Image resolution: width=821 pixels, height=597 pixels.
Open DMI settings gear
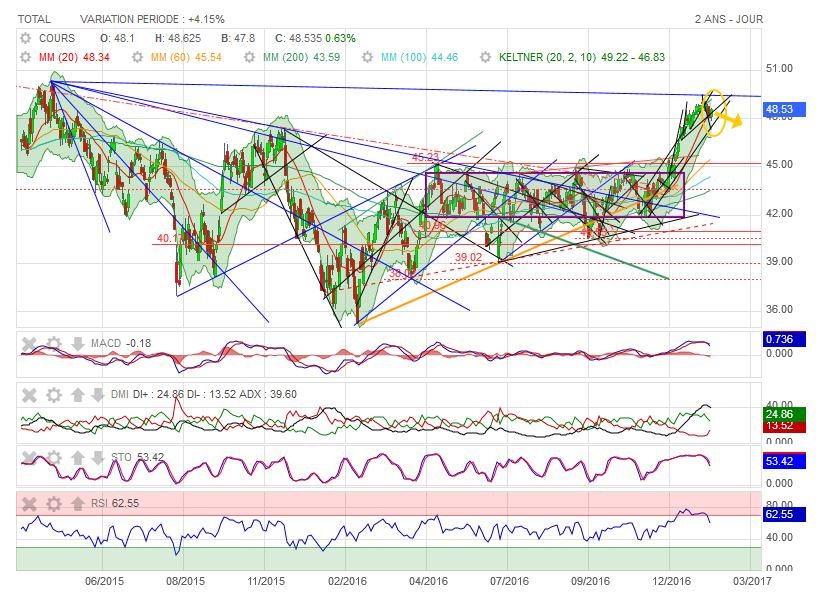pyautogui.click(x=53, y=395)
